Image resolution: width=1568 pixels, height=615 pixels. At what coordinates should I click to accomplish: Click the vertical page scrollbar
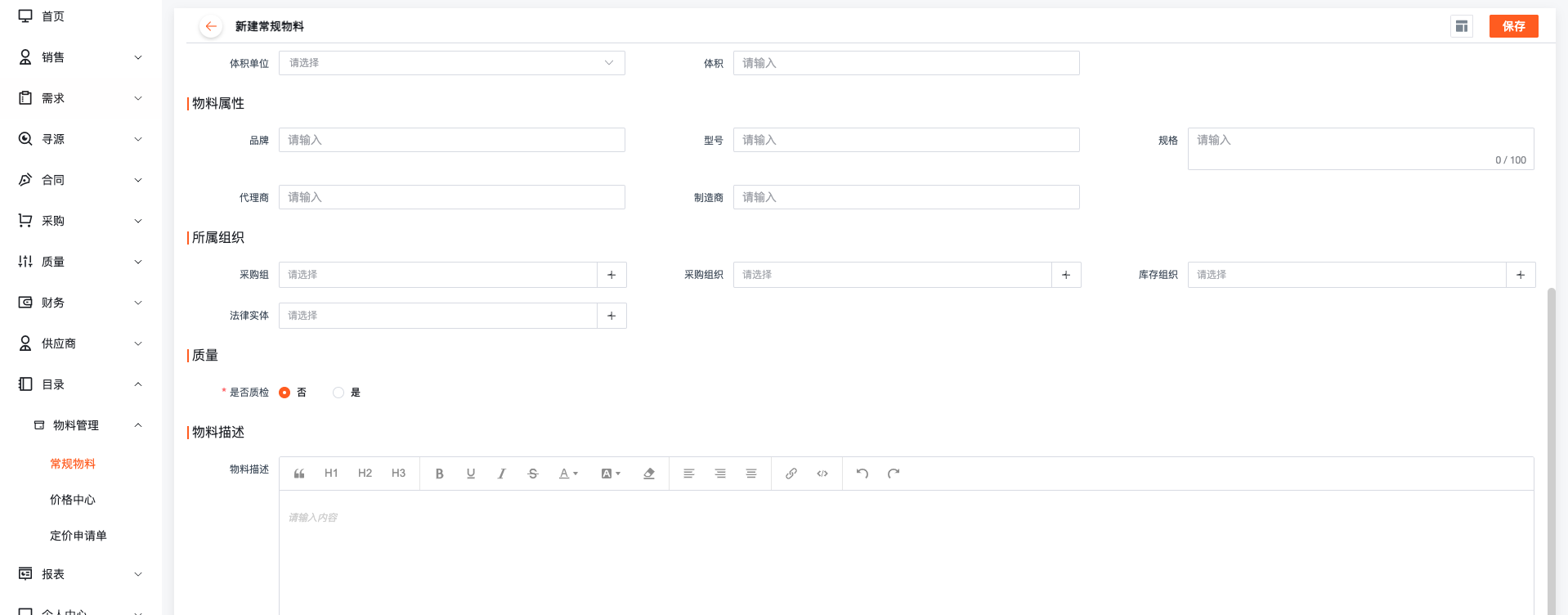point(1551,450)
